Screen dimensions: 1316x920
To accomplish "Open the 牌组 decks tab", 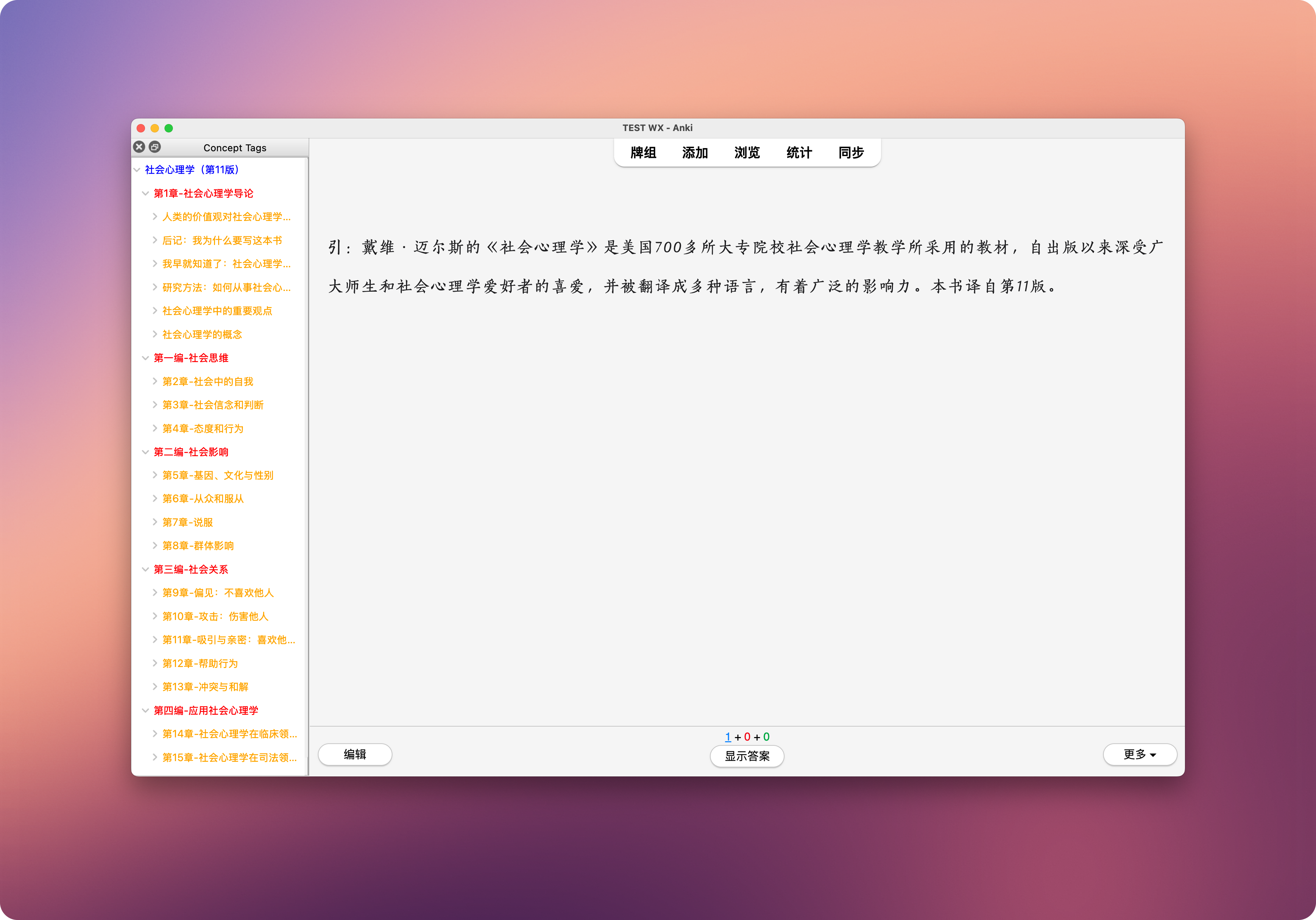I will pos(643,153).
